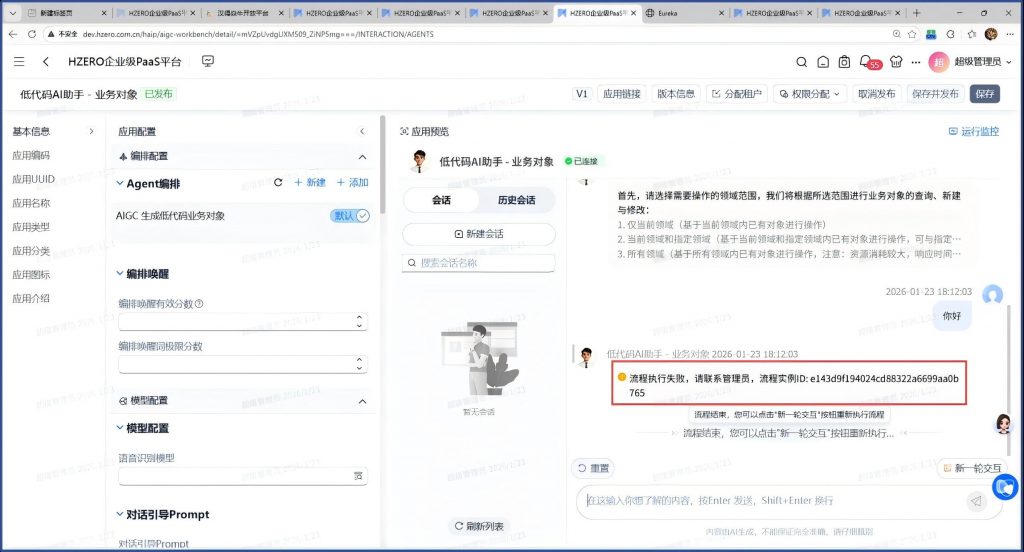1024x552 pixels.
Task: Click the send message paper-plane icon
Action: [x=975, y=502]
